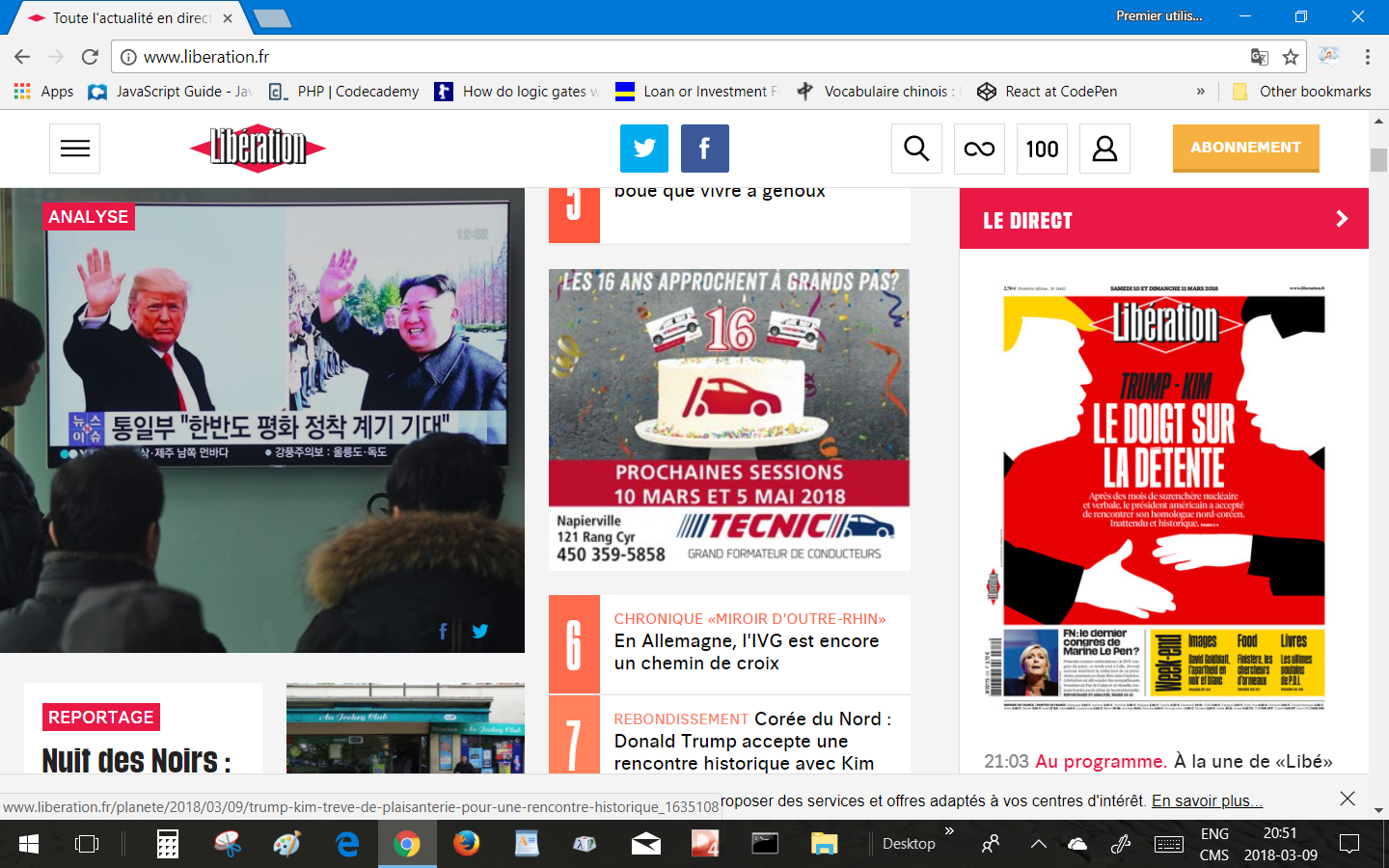Open OneDrive cloud tray icon
This screenshot has height=868, width=1389.
pyautogui.click(x=1077, y=844)
